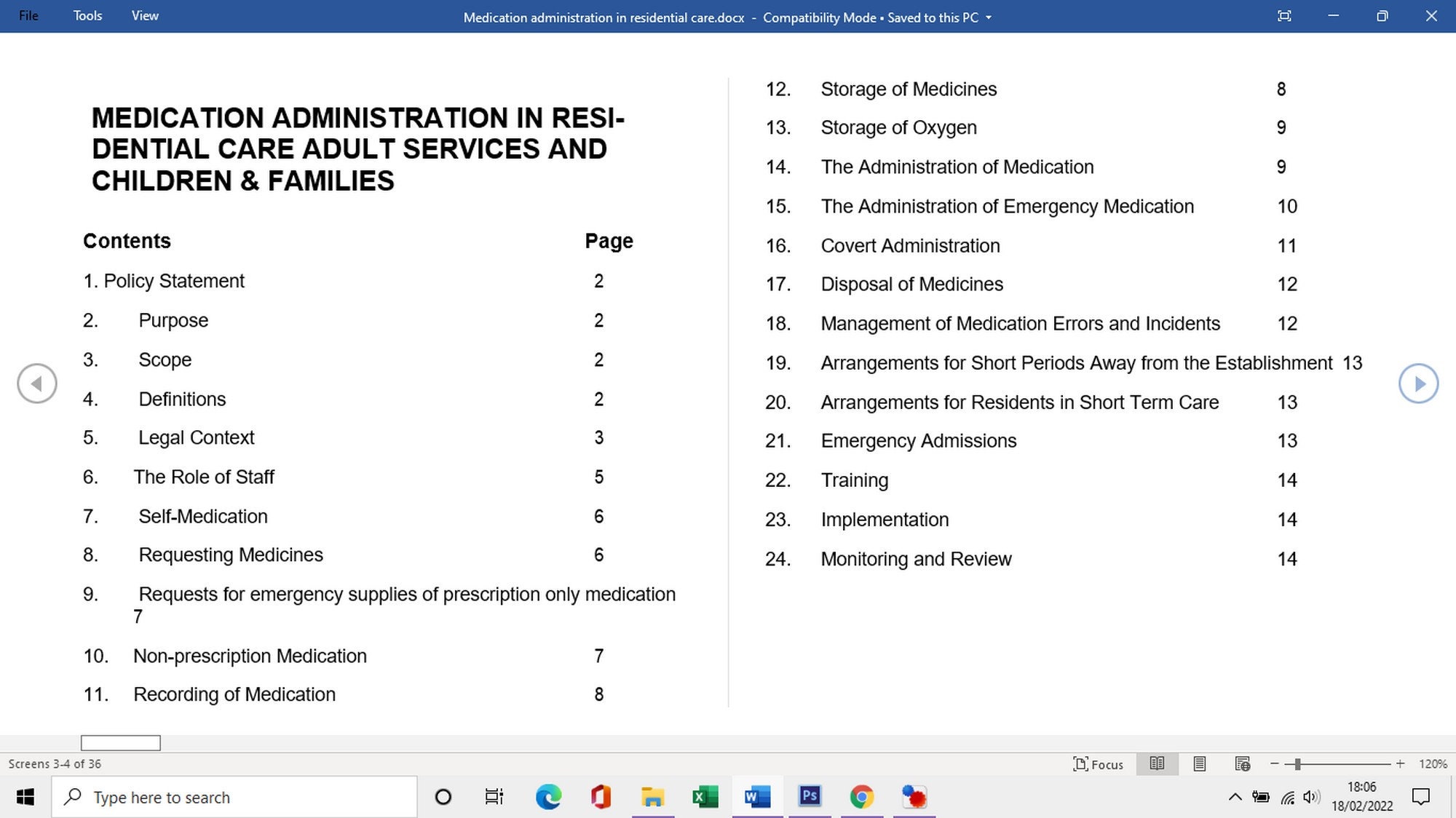
Task: Select the Web Layout view icon
Action: tap(1241, 764)
